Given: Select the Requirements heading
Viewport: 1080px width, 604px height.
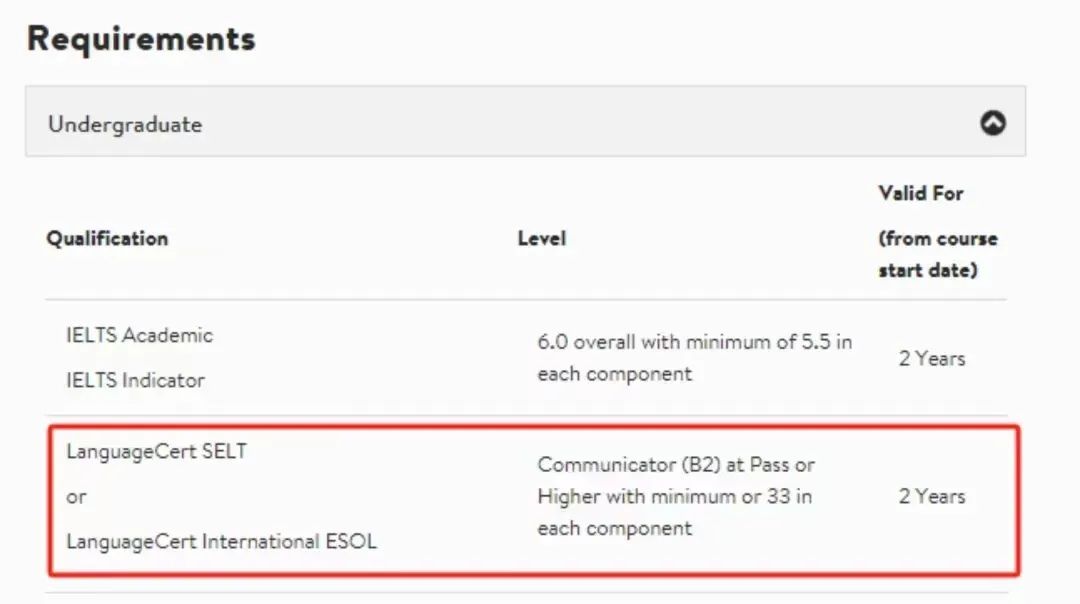Looking at the screenshot, I should 141,39.
